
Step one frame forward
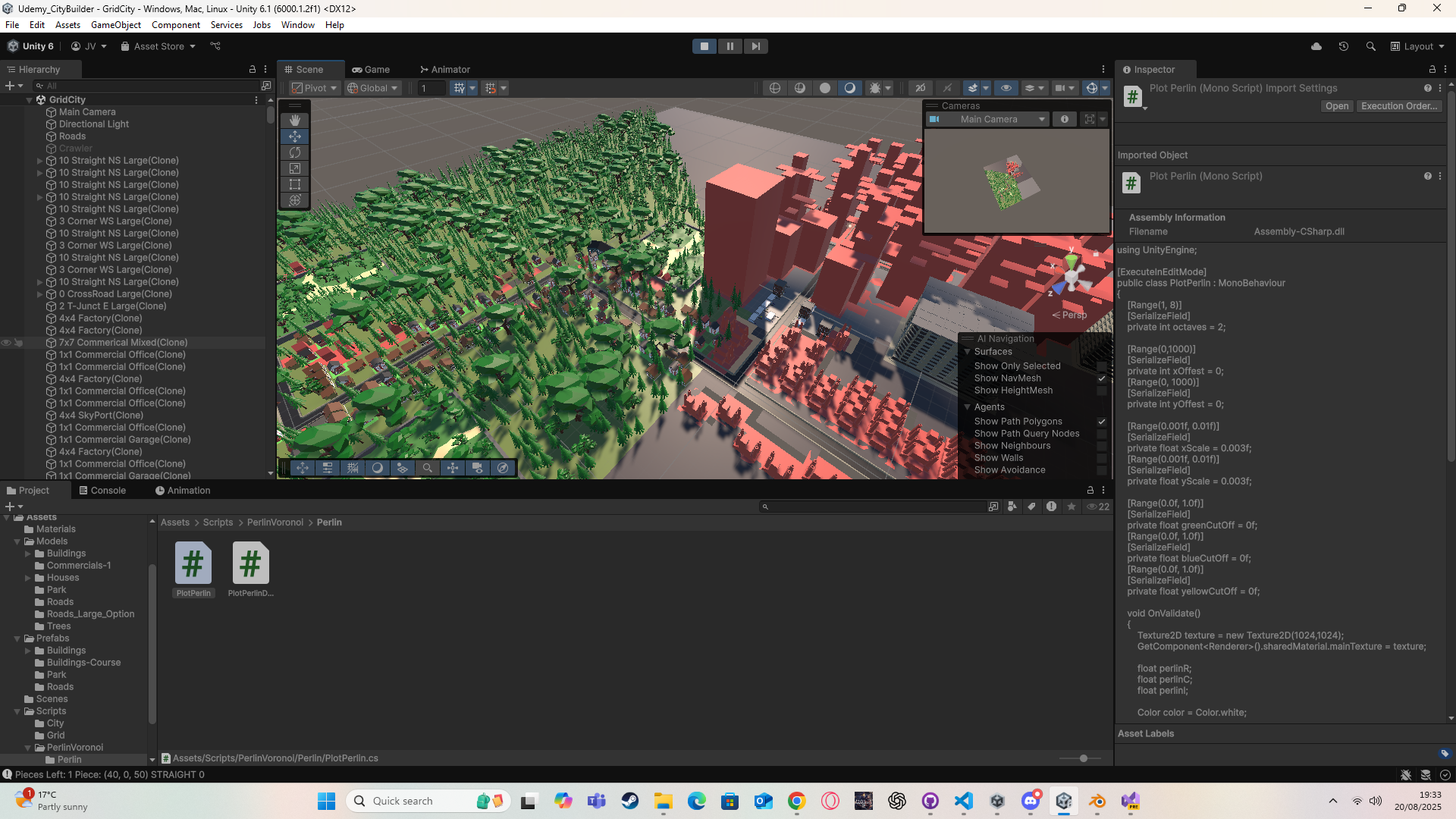click(x=756, y=46)
